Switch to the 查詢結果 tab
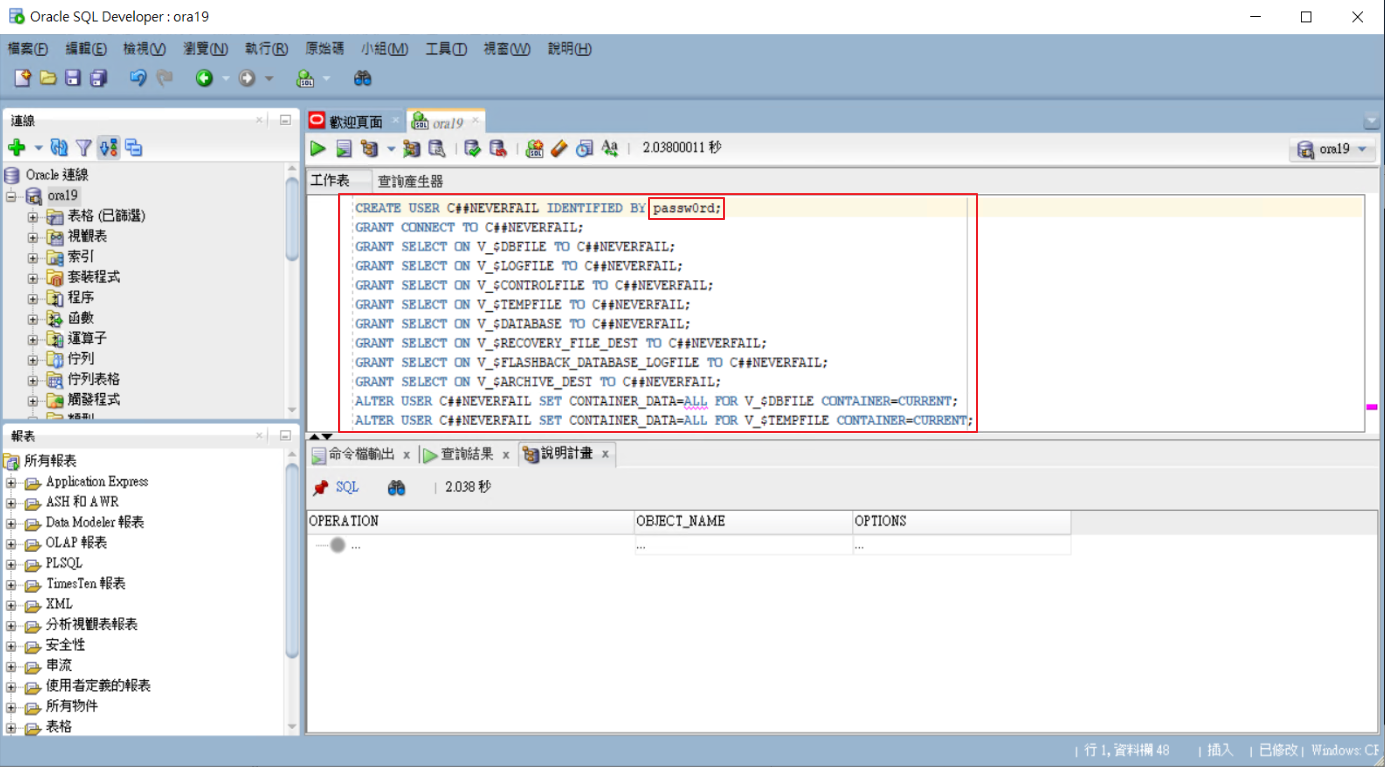Viewport: 1385px width, 767px height. (467, 454)
